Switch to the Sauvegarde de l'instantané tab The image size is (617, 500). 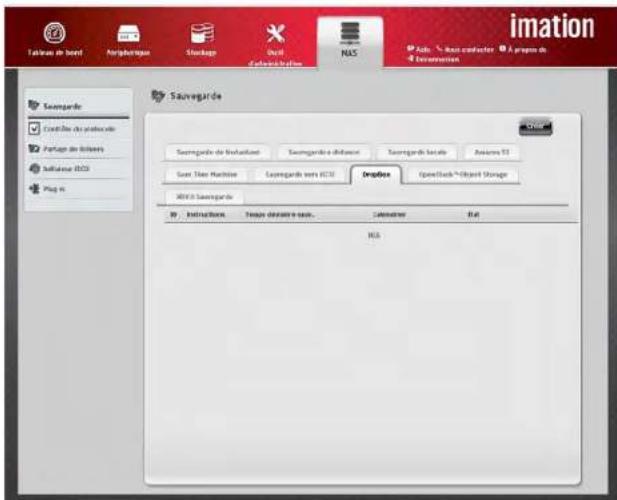218,152
